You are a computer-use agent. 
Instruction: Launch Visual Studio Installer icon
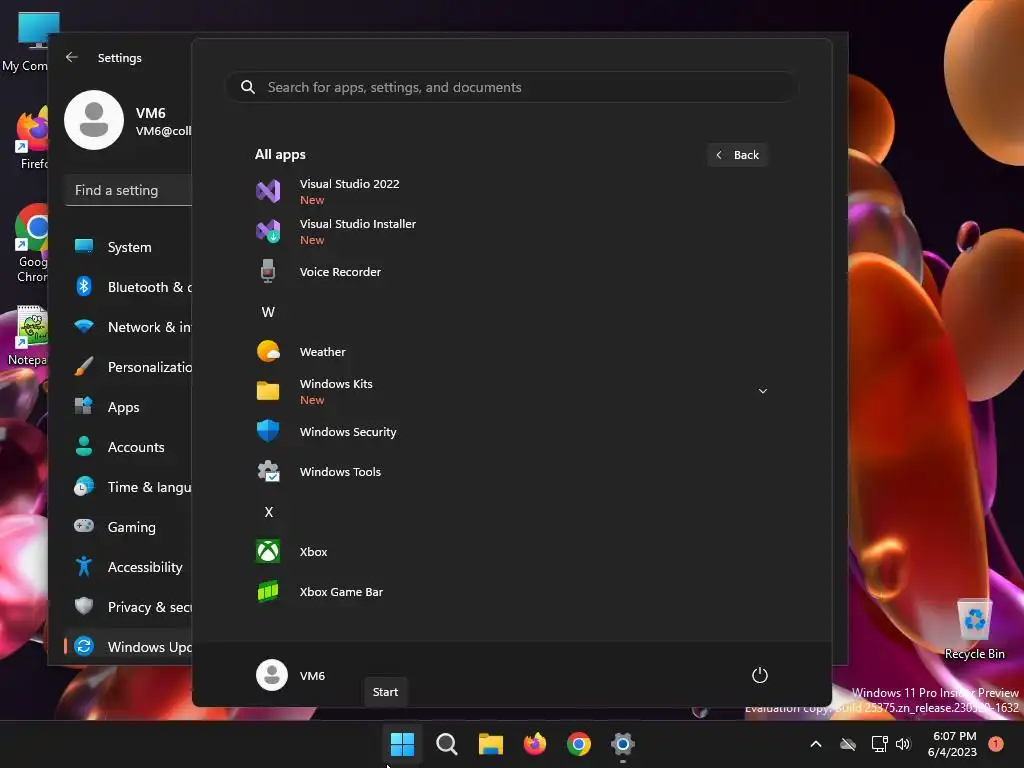(x=268, y=231)
